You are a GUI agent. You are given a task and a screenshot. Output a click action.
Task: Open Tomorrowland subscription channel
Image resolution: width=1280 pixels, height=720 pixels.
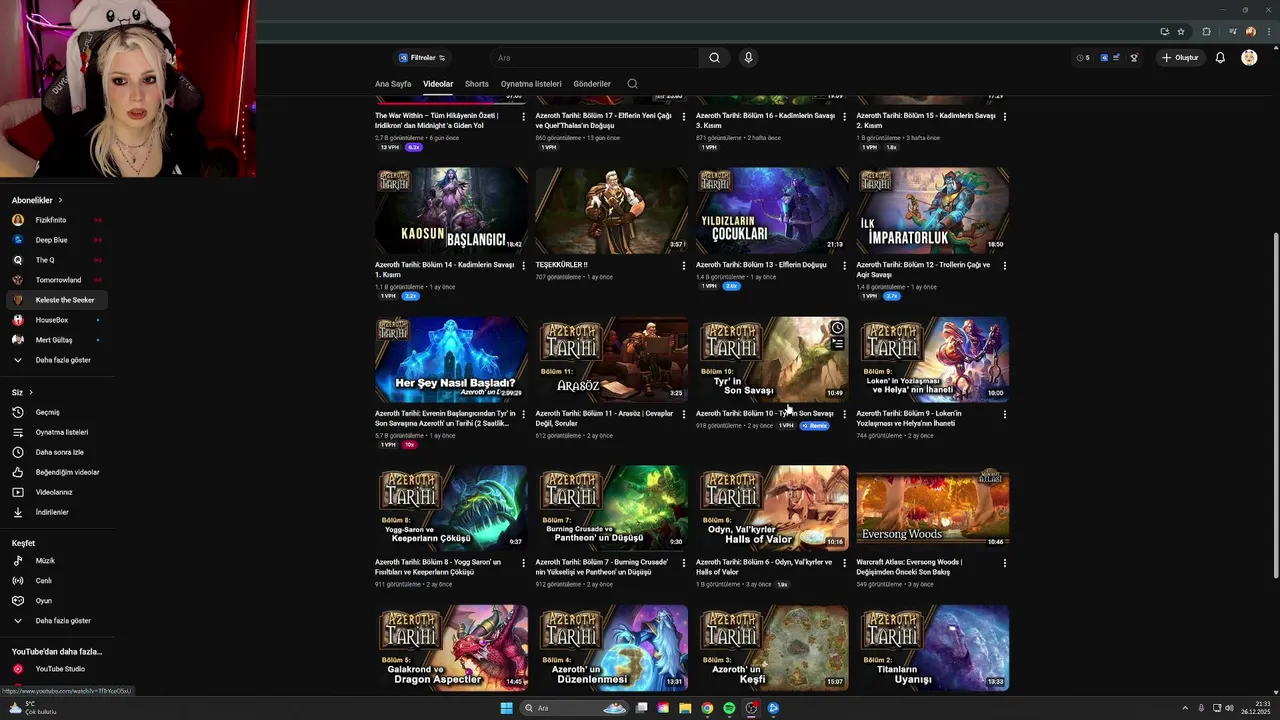pyautogui.click(x=57, y=280)
